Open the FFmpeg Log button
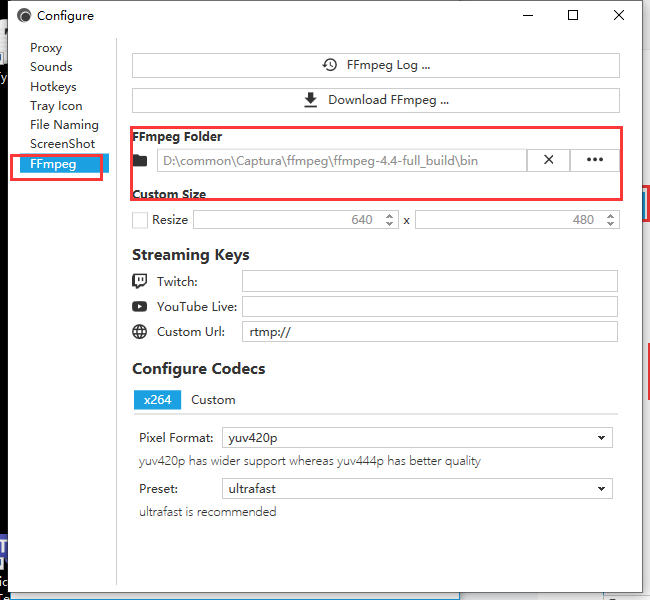The image size is (650, 600). [x=376, y=65]
